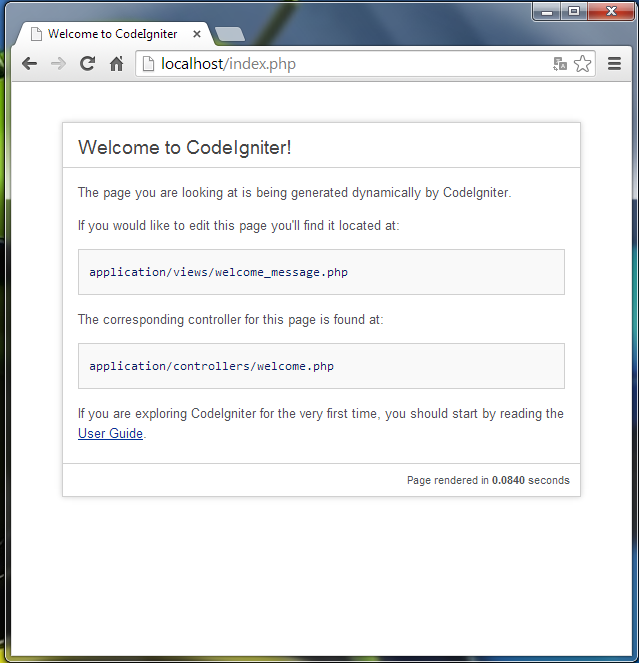Reload the page with the refresh icon
The image size is (639, 663).
click(x=87, y=64)
